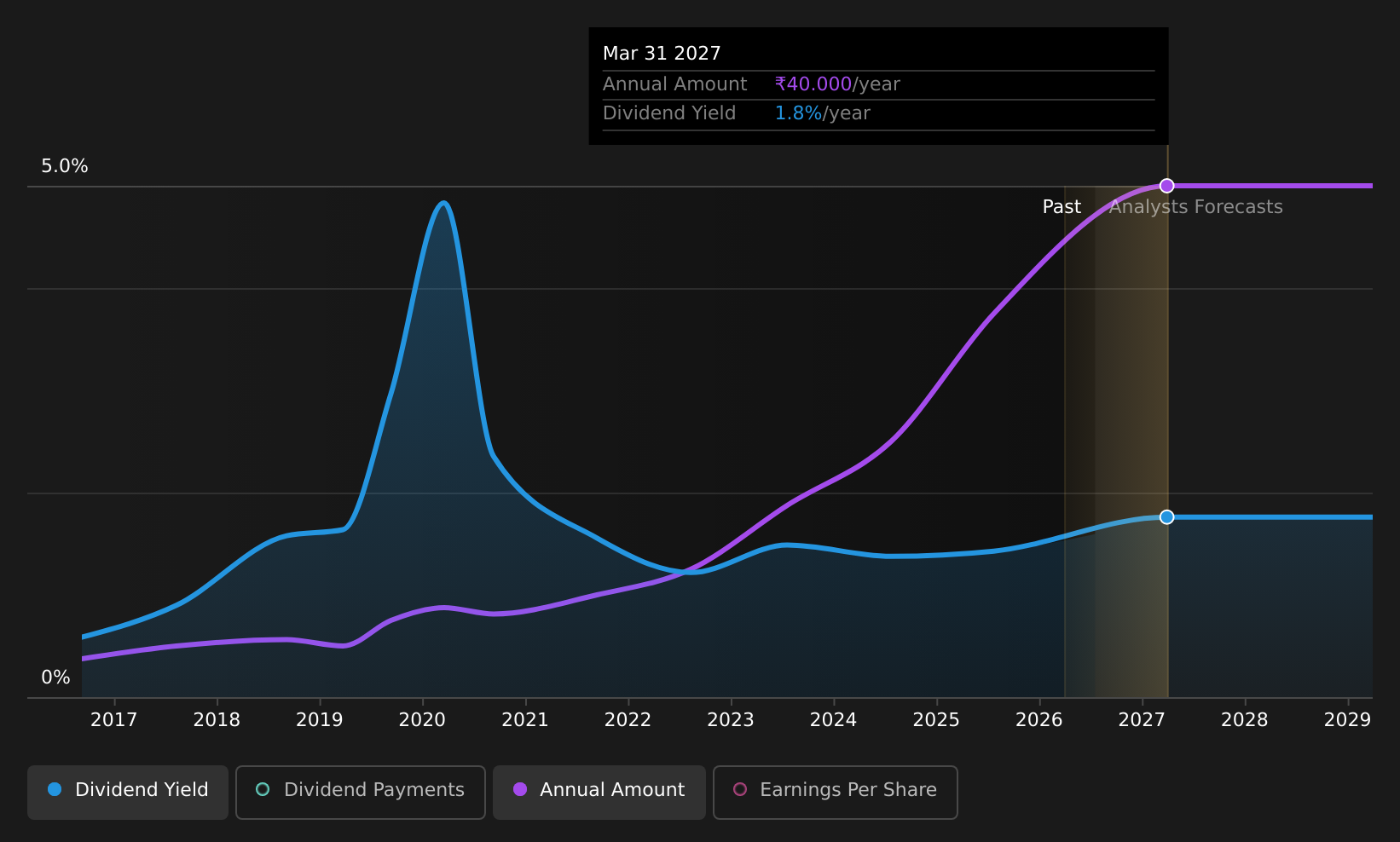Toggle the Annual Amount series
The height and width of the screenshot is (842, 1400).
599,792
